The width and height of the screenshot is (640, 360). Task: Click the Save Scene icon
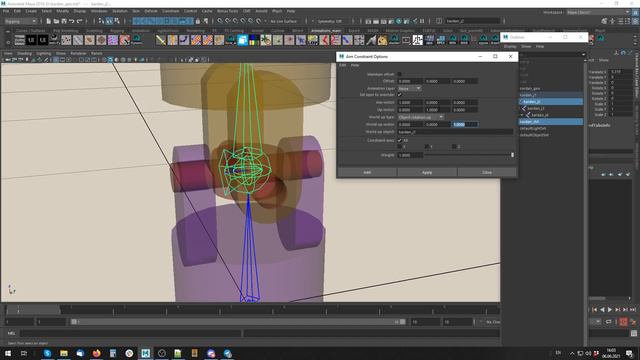coord(64,21)
